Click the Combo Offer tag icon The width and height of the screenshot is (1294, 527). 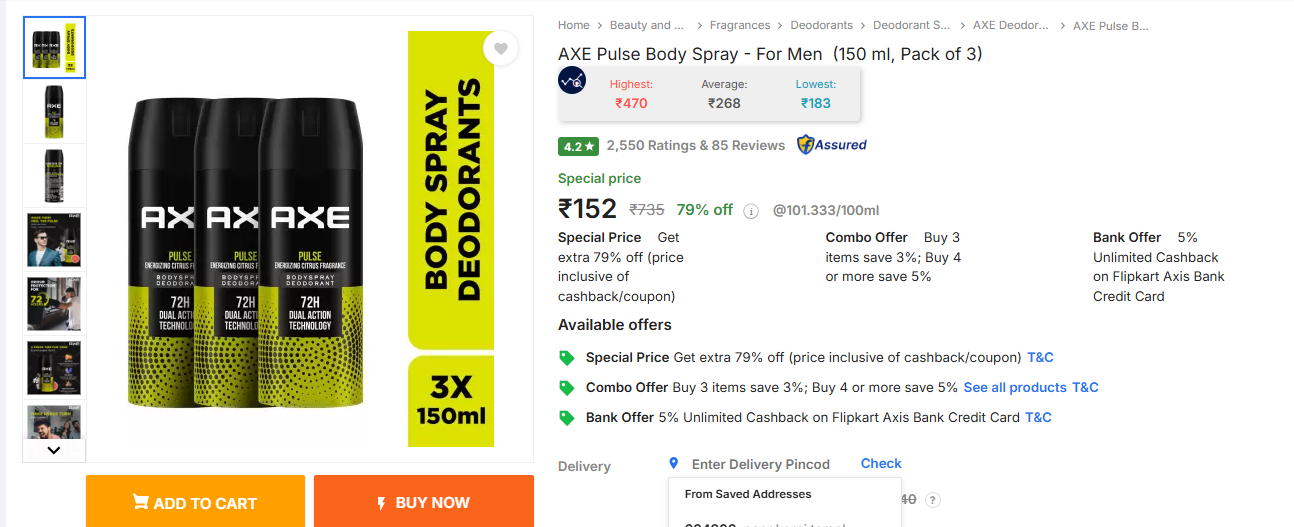[567, 388]
